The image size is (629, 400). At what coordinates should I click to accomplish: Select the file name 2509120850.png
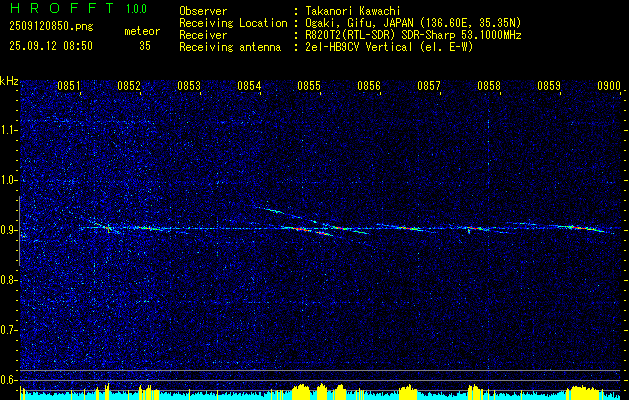pyautogui.click(x=51, y=26)
